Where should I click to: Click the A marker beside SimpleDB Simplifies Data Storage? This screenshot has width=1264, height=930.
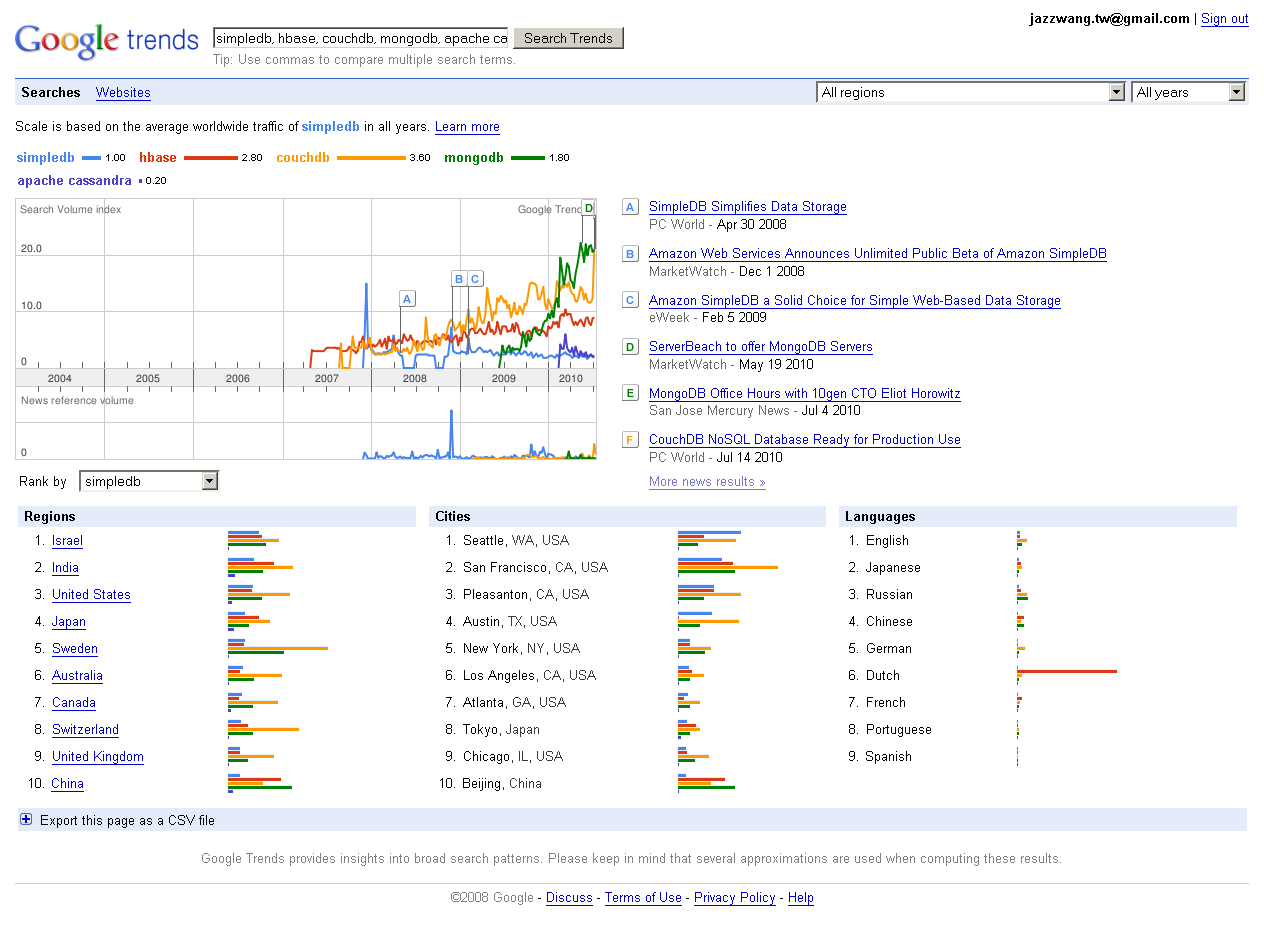tap(630, 207)
